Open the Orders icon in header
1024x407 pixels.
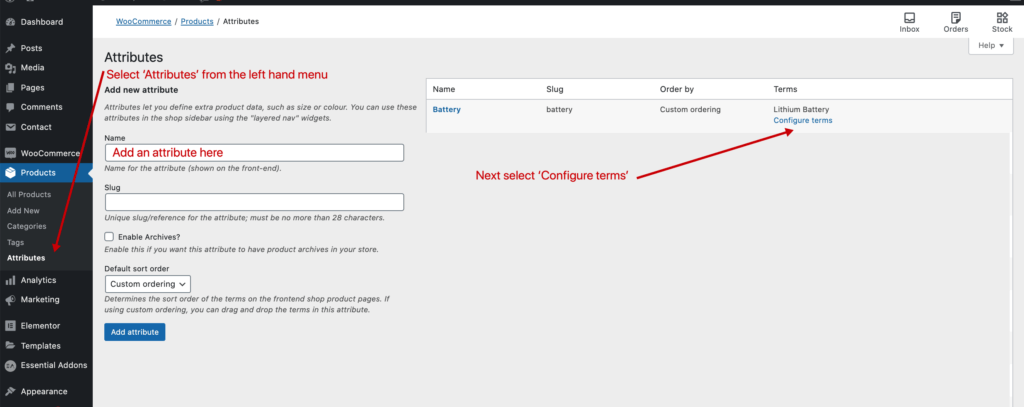(x=955, y=22)
